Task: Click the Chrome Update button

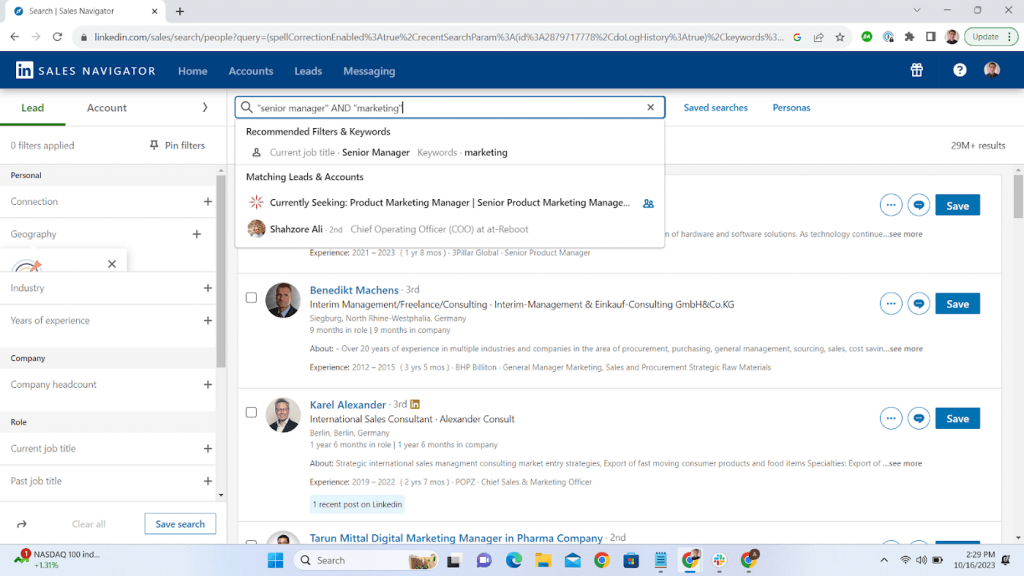Action: click(x=991, y=37)
